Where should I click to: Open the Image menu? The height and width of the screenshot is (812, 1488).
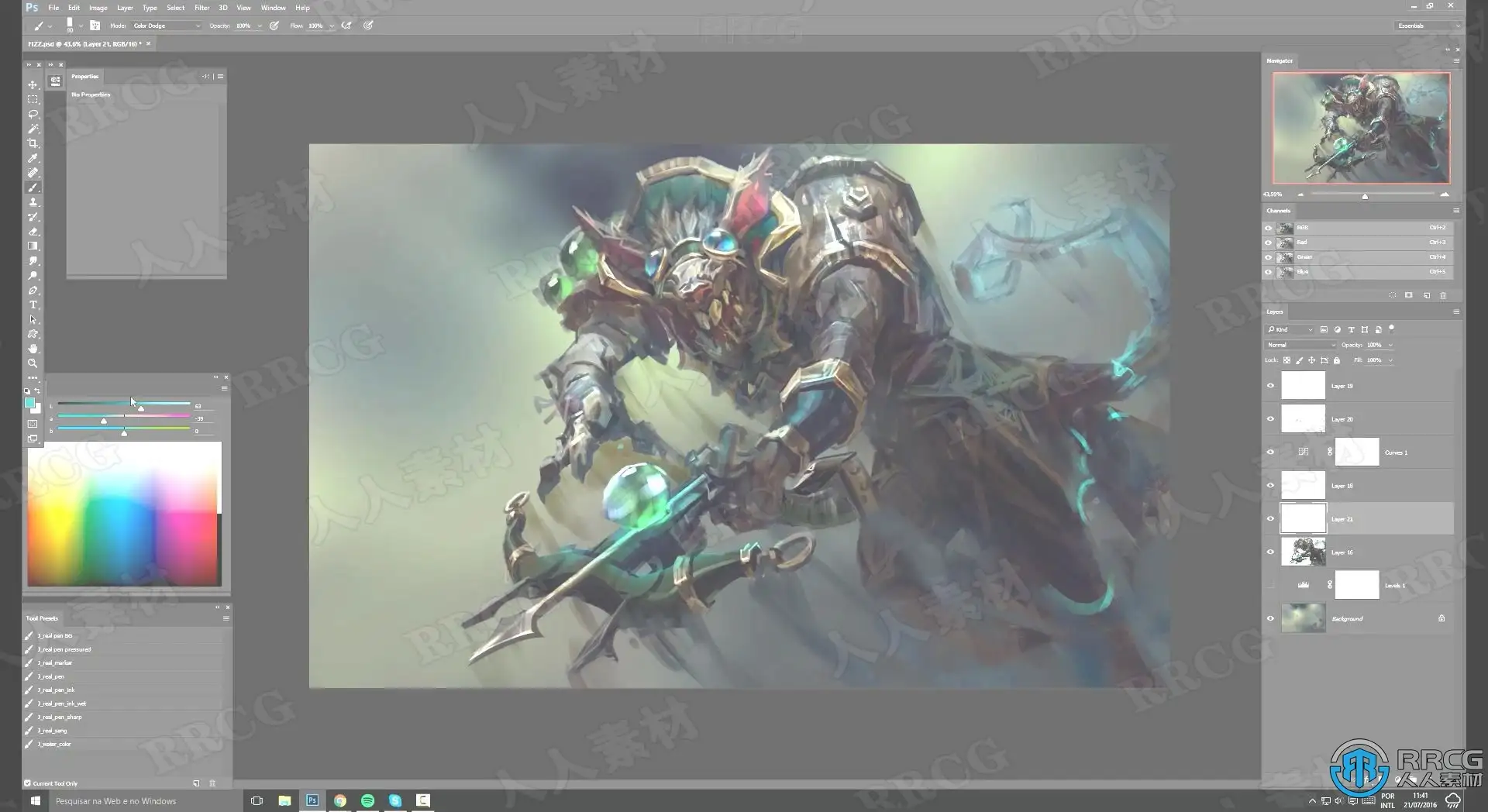click(x=98, y=8)
